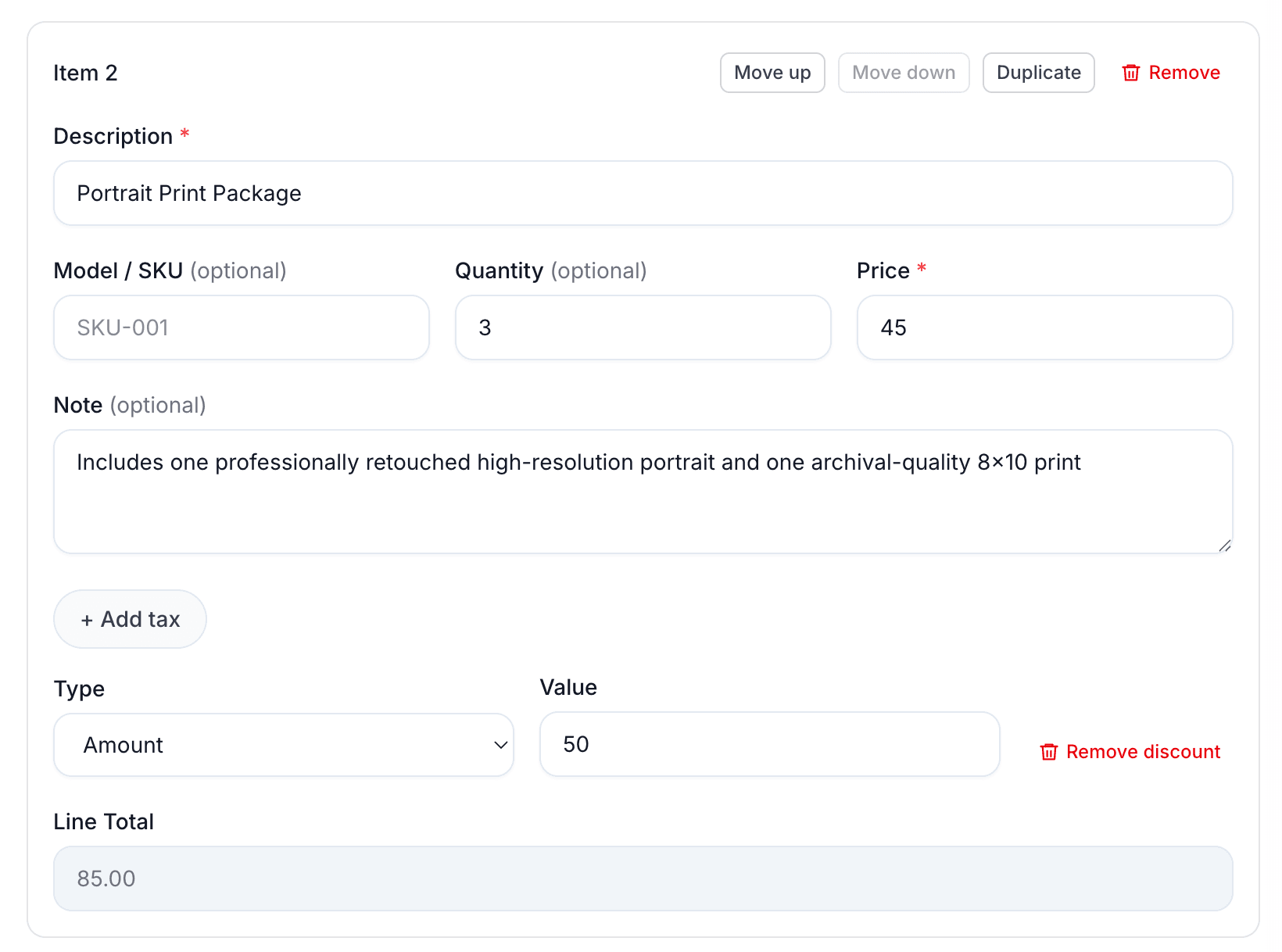Click the chevron arrow in Type selector

[x=500, y=745]
